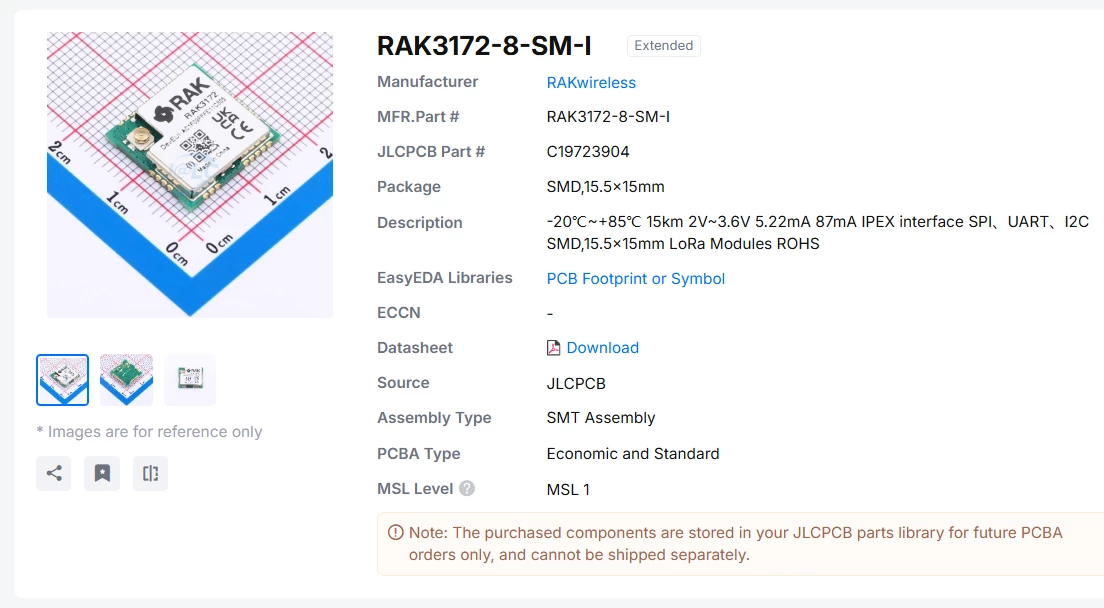Click the MSL Level help question mark
The height and width of the screenshot is (608, 1104).
[x=467, y=488]
